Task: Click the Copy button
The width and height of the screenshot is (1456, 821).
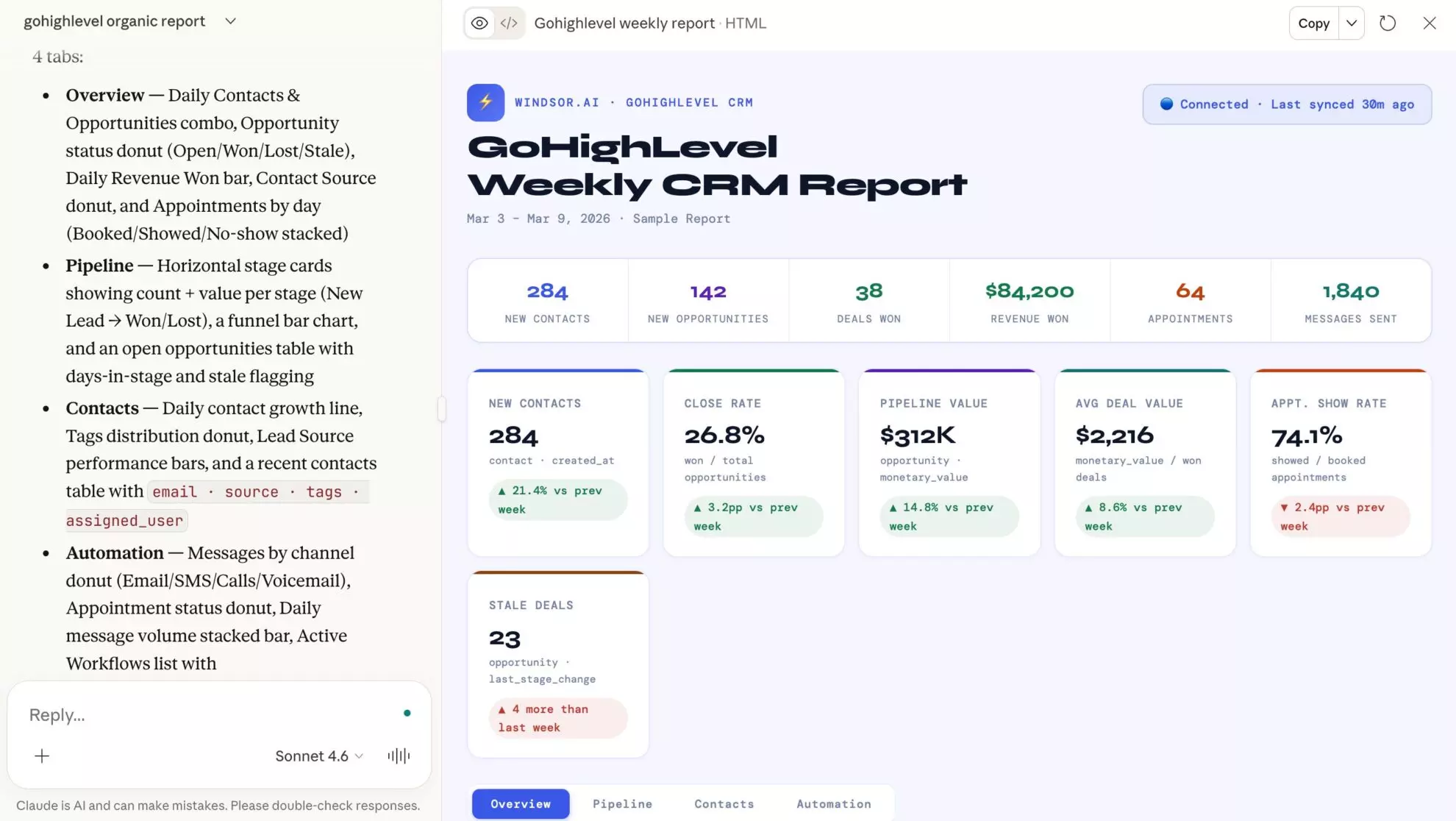Action: pyautogui.click(x=1313, y=23)
